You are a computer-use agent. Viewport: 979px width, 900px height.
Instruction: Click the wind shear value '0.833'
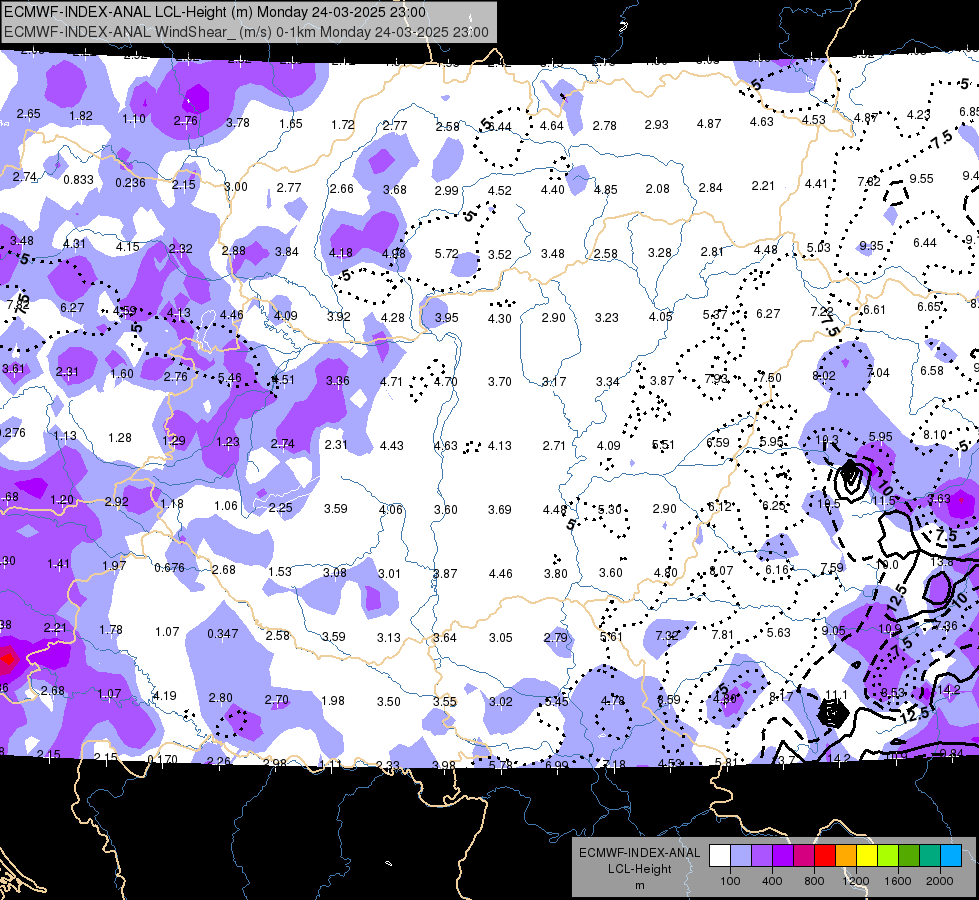(79, 180)
